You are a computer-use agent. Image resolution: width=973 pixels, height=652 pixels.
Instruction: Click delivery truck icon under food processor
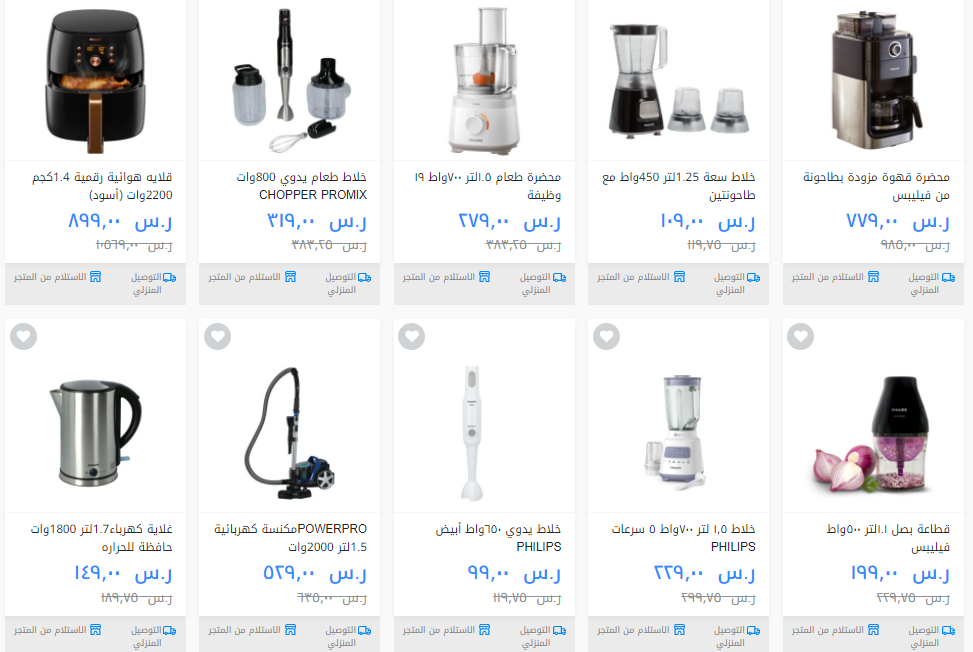559,277
